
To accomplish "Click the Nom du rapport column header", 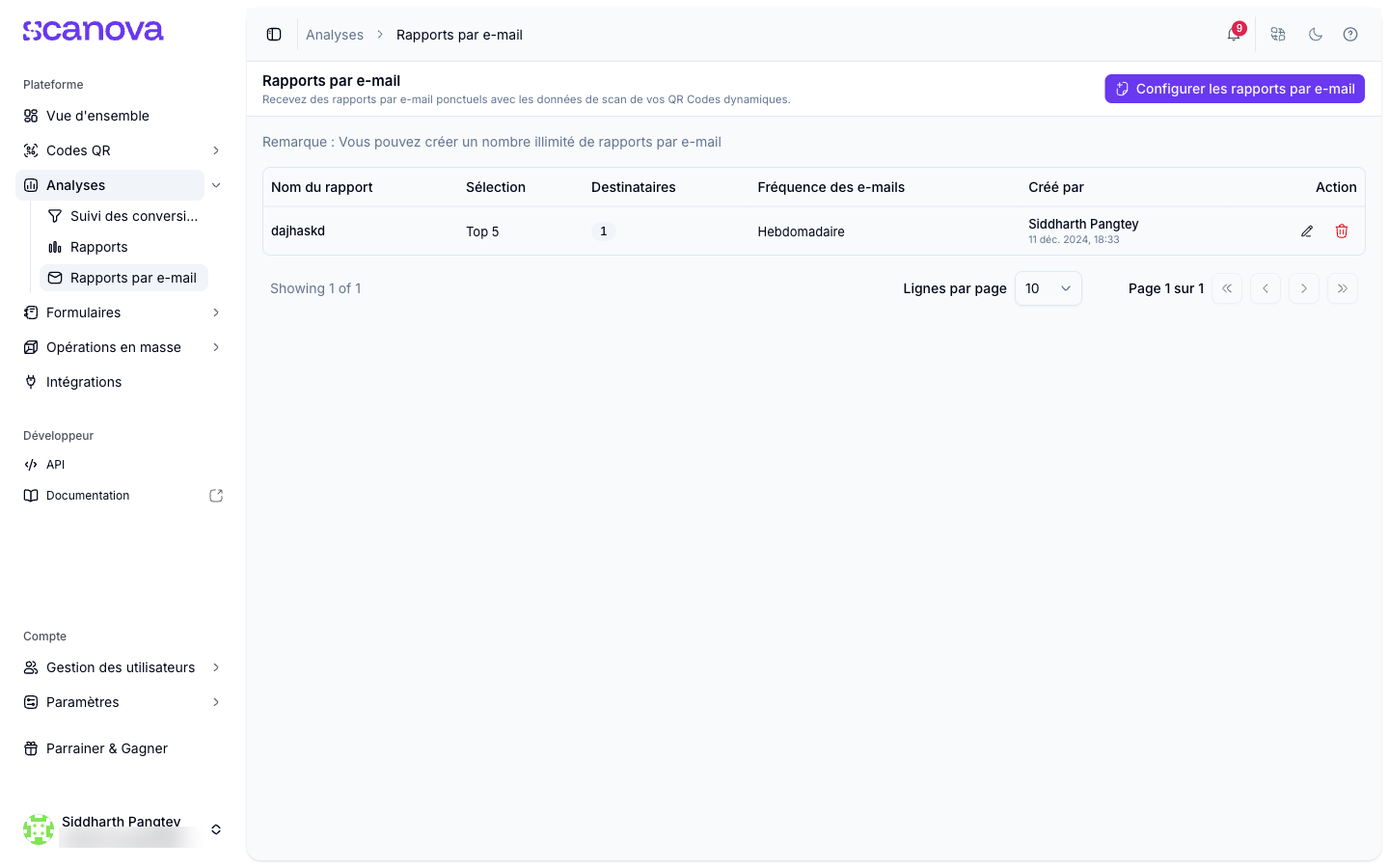I will pos(322,187).
